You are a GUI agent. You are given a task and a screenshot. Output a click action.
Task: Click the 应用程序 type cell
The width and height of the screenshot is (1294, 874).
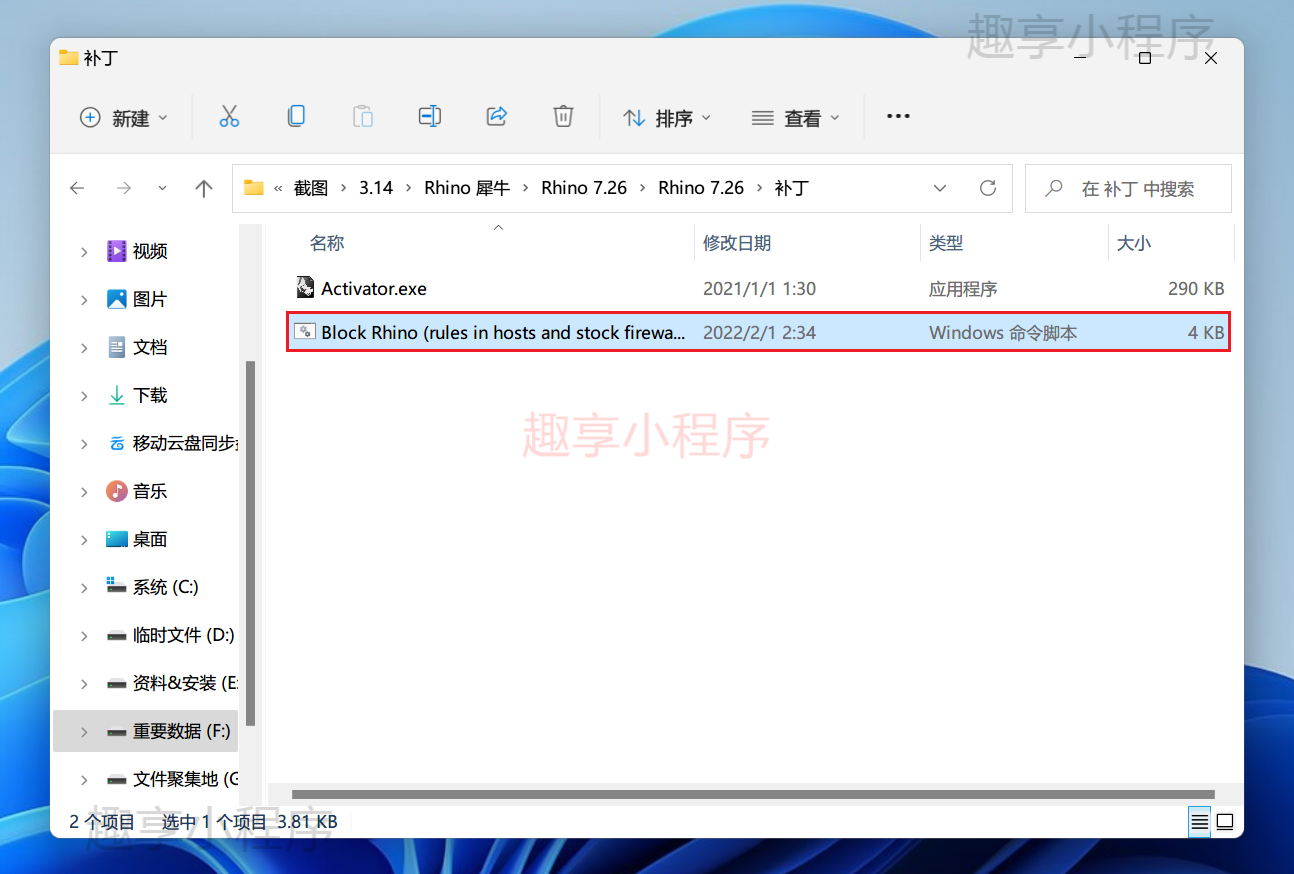(963, 288)
